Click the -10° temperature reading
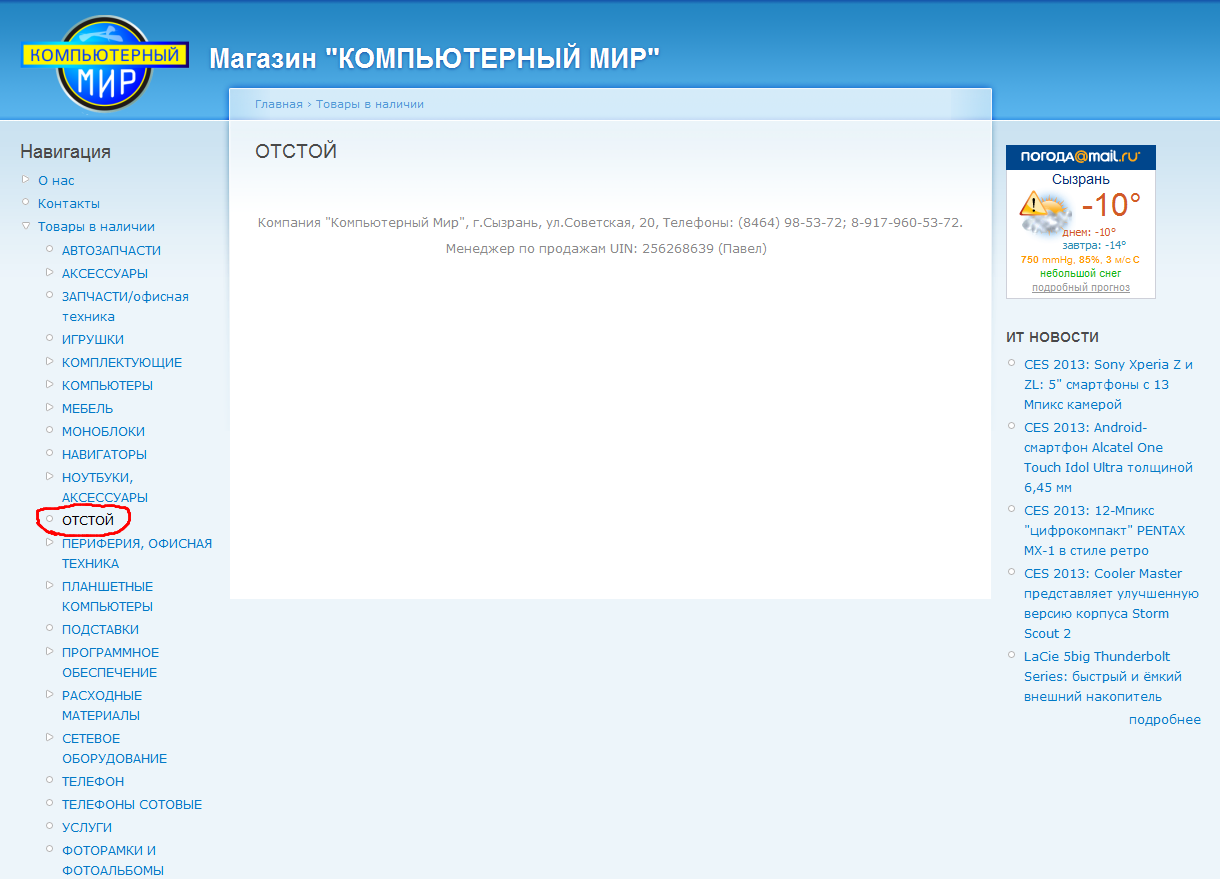 (x=1111, y=205)
